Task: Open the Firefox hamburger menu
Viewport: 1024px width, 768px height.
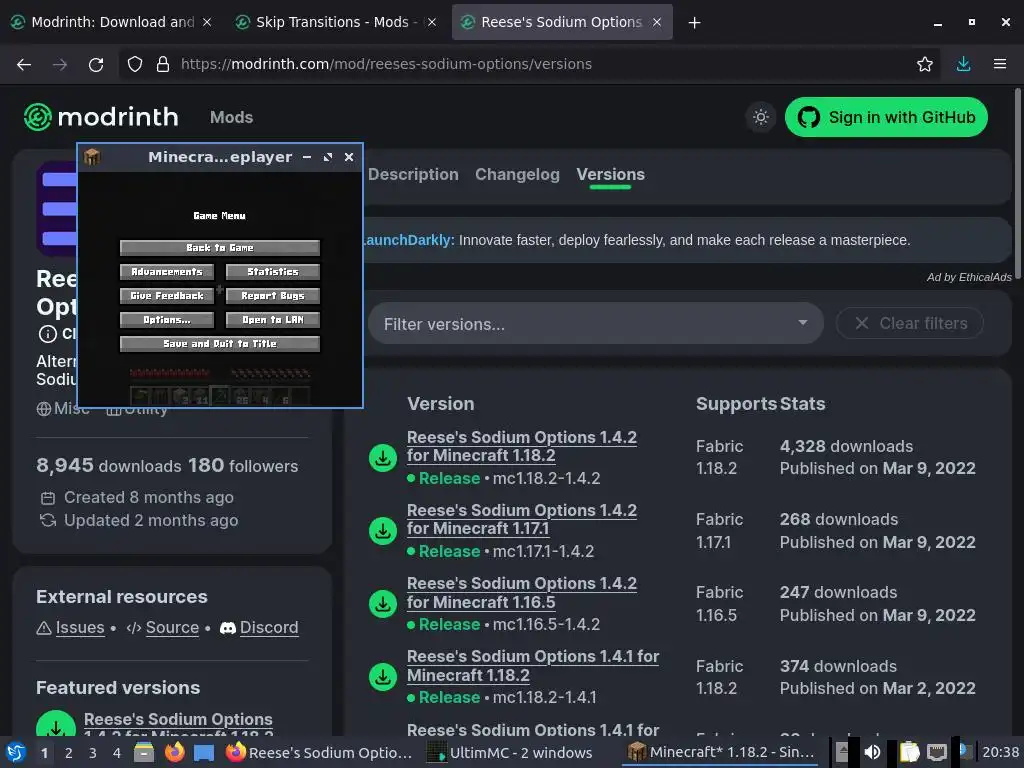Action: (x=999, y=64)
